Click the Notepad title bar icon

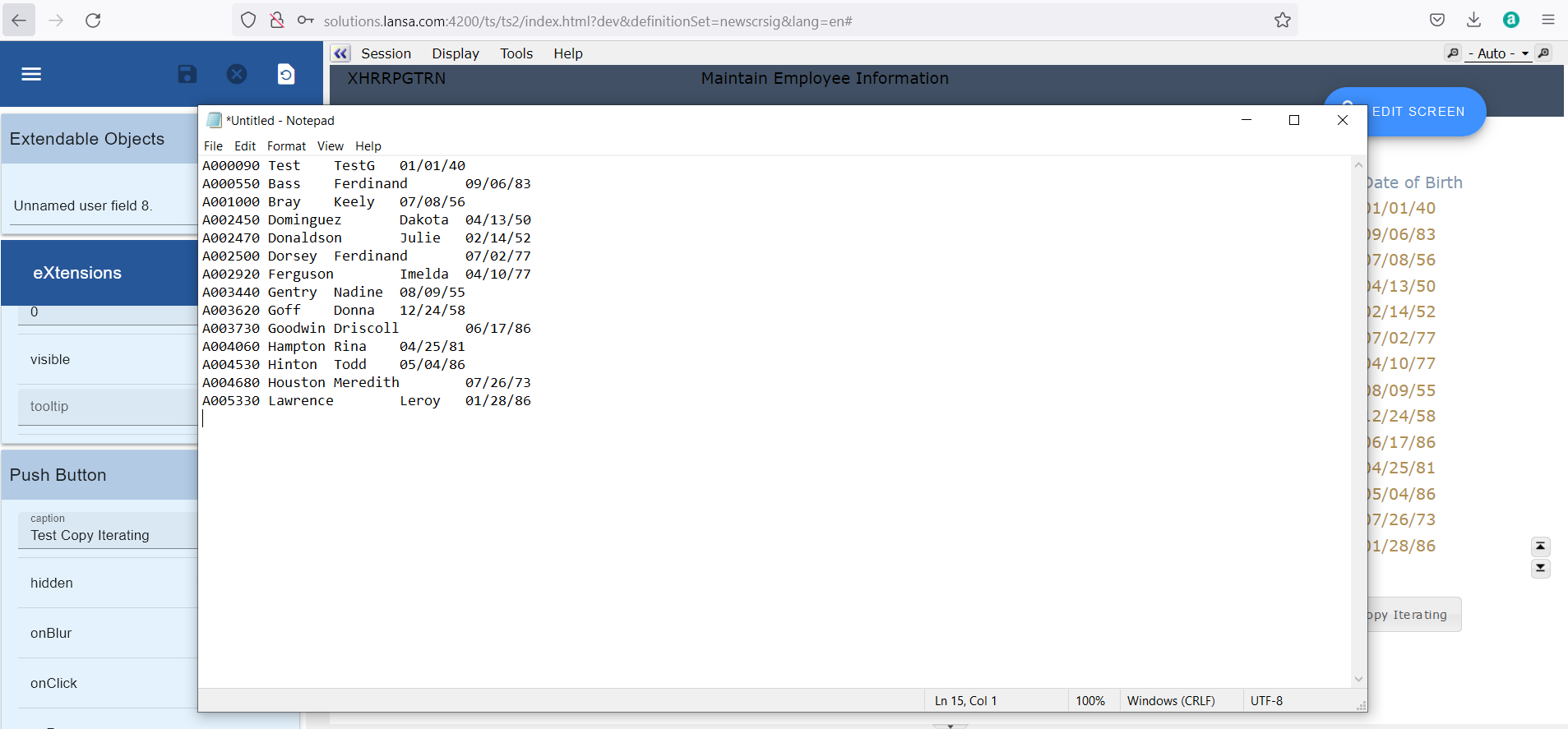(215, 120)
